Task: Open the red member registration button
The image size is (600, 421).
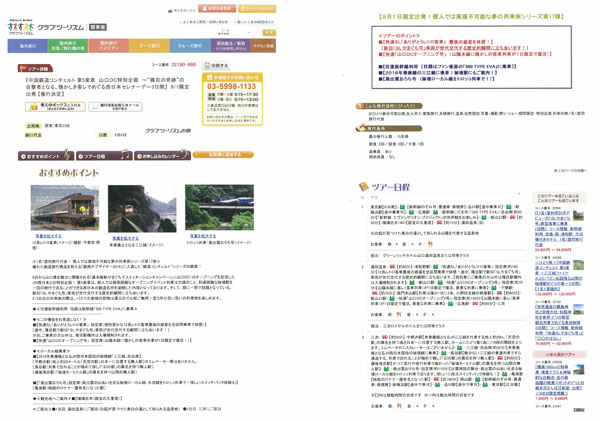Action: 217,8
